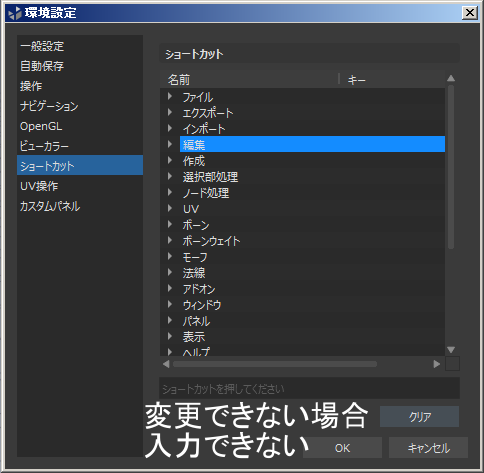Click the shortcut key input field
The width and height of the screenshot is (484, 473).
[309, 388]
